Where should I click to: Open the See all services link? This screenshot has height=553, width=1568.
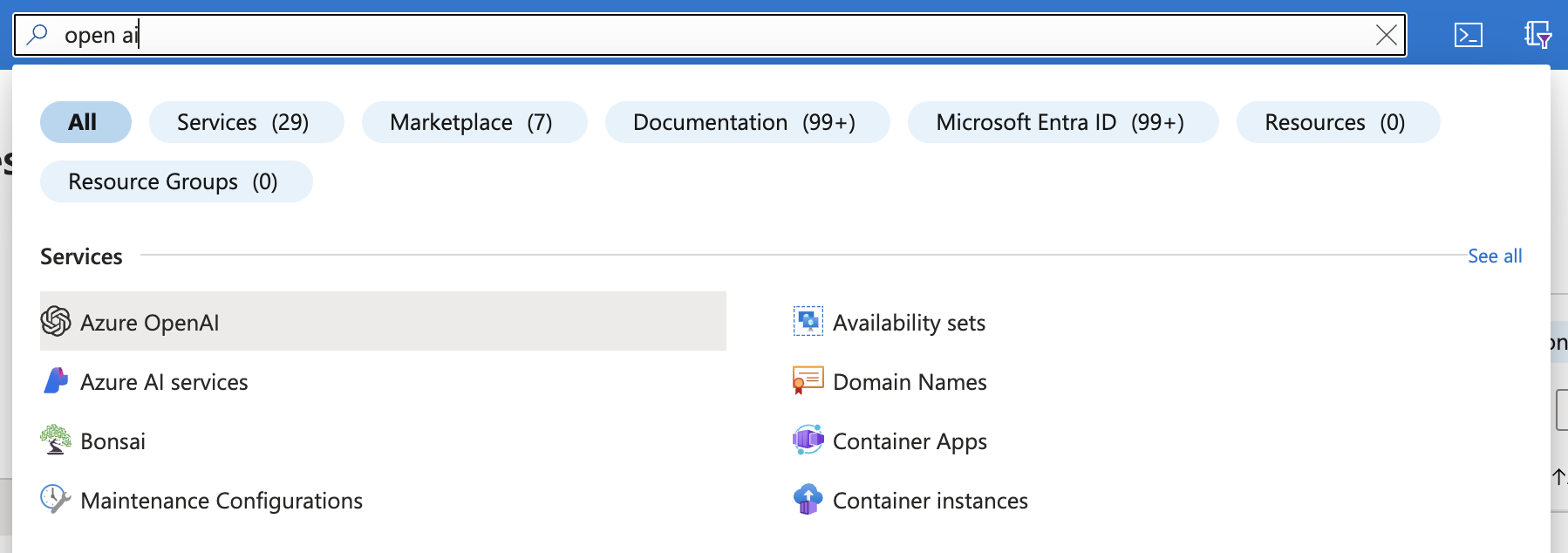click(x=1494, y=256)
